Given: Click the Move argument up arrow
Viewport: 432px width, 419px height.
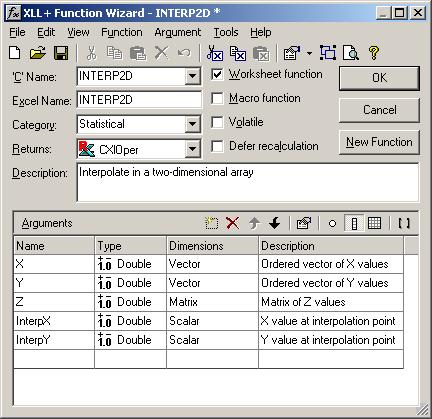Looking at the screenshot, I should pyautogui.click(x=254, y=223).
